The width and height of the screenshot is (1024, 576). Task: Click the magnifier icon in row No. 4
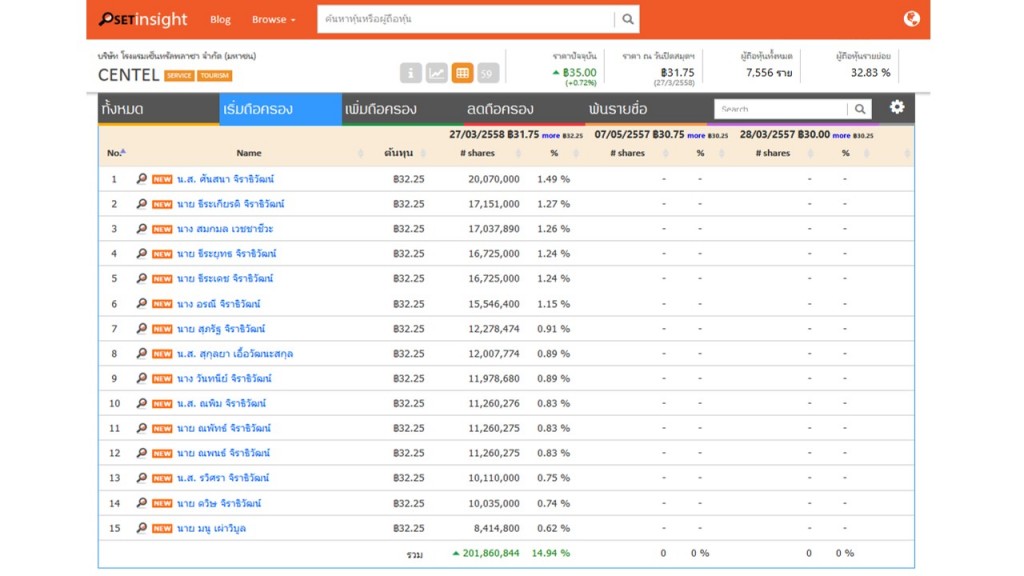coord(142,253)
